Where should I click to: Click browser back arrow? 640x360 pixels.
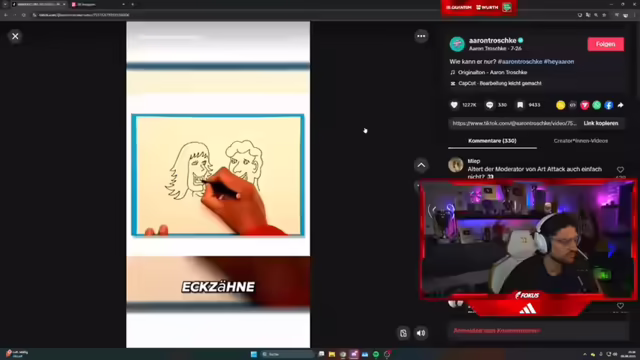(6, 15)
